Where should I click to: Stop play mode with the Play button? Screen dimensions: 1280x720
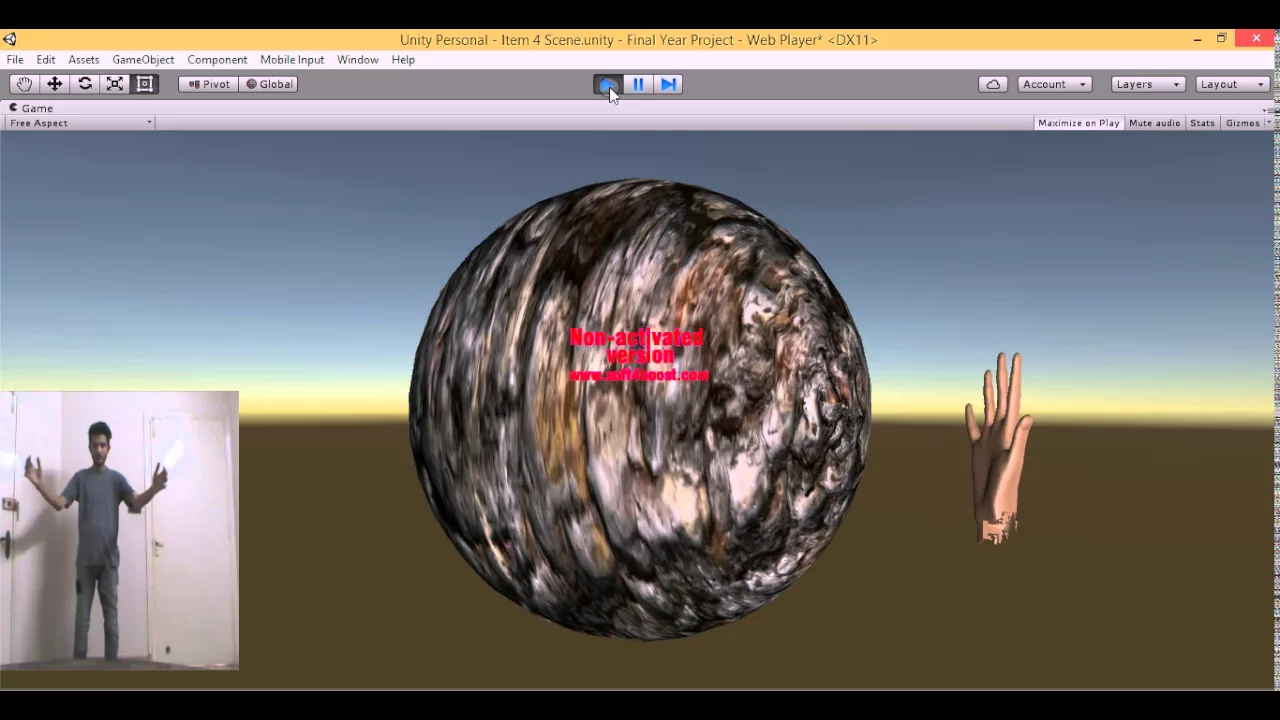608,84
